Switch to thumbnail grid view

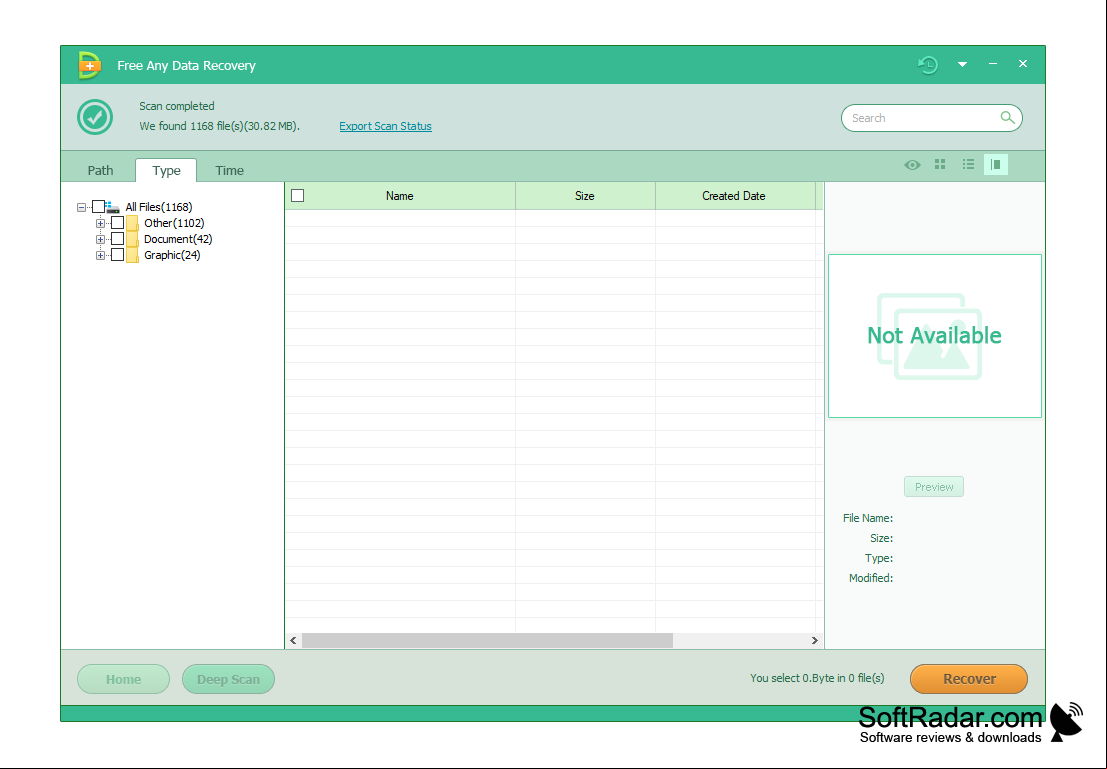[940, 164]
